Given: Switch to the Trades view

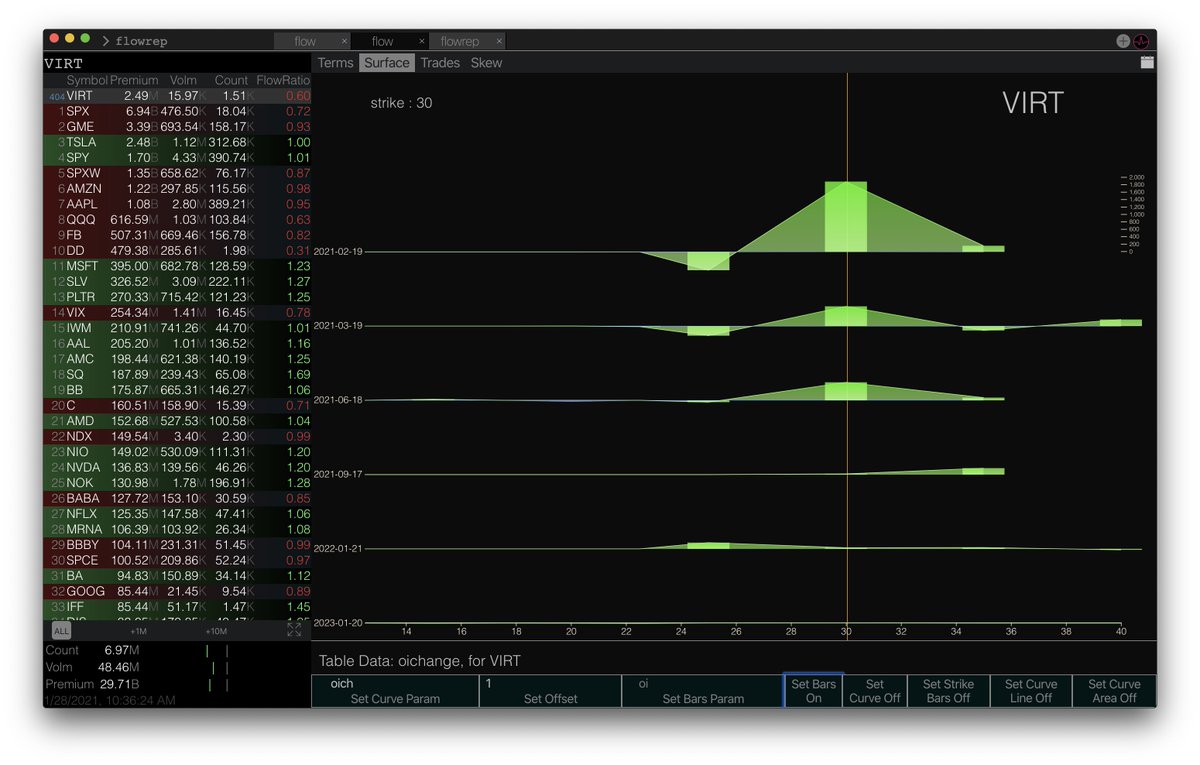Looking at the screenshot, I should point(440,62).
